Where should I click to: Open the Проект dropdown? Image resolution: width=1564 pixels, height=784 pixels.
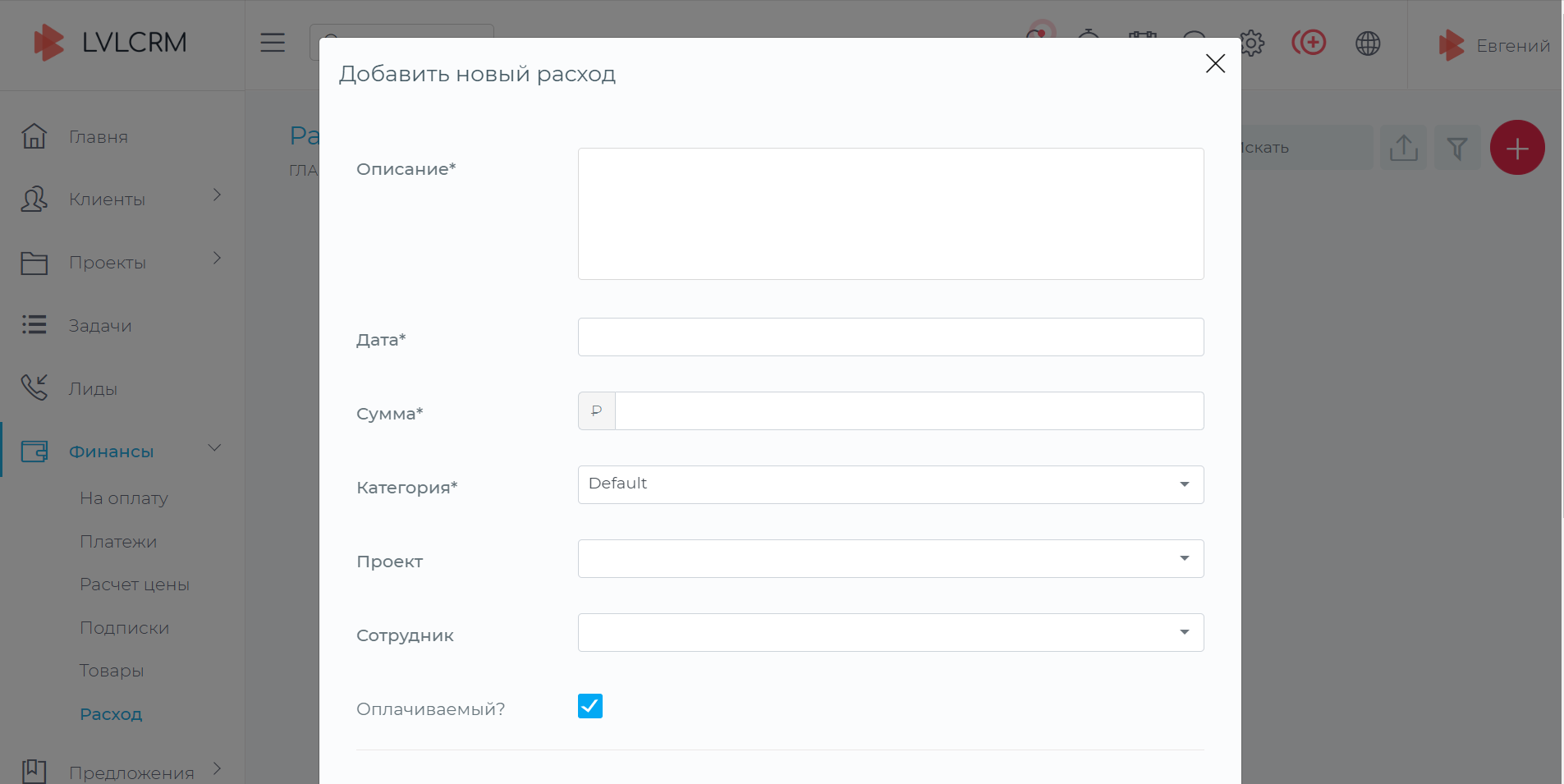[890, 558]
